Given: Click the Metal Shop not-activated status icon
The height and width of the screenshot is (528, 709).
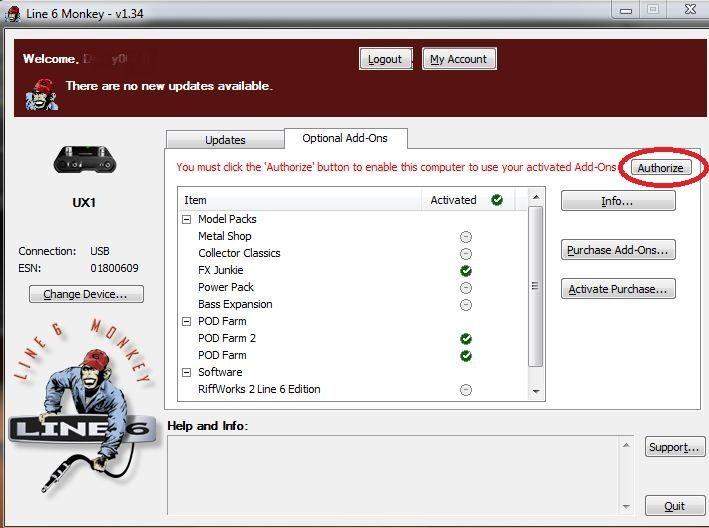Looking at the screenshot, I should coord(466,237).
